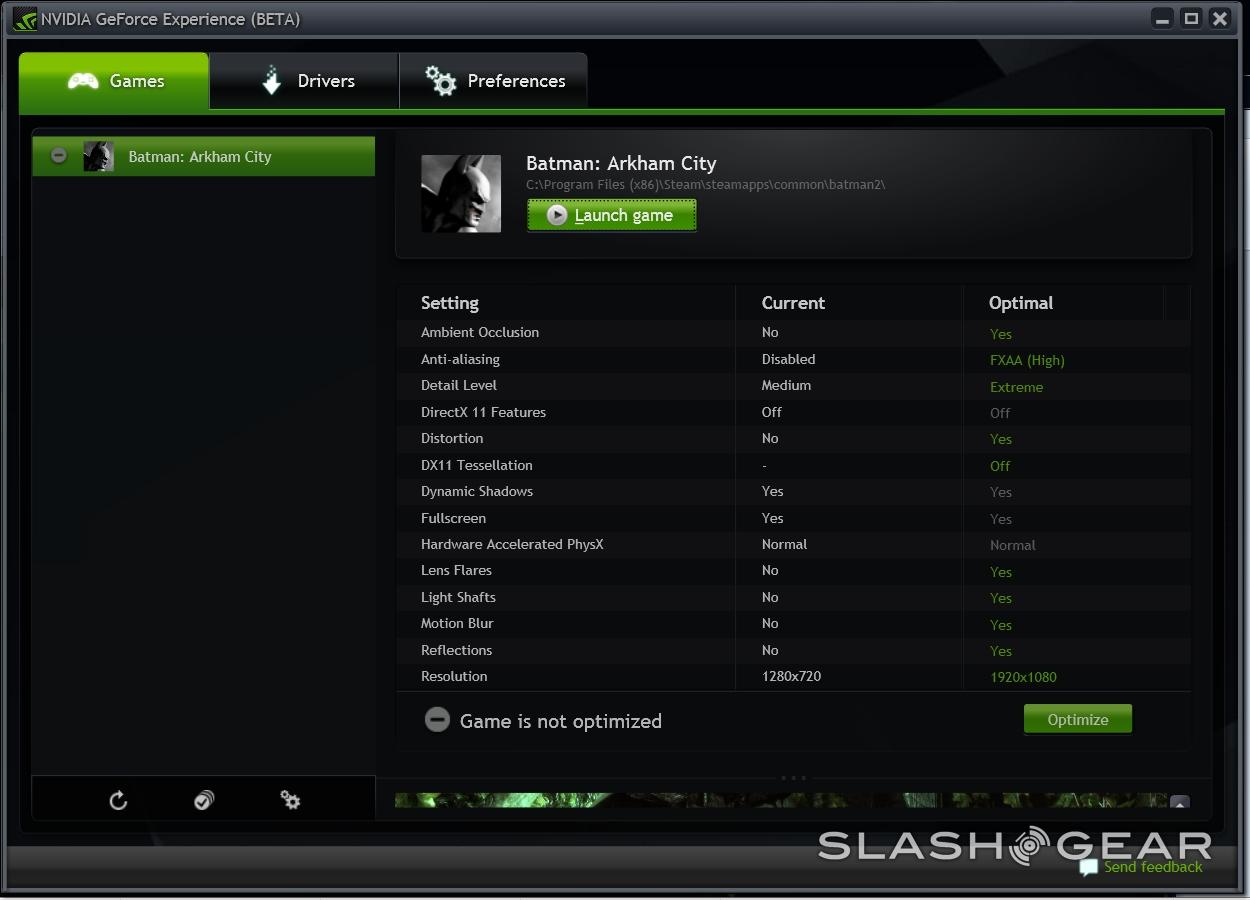Click the download arrow icon on Drivers tab
The image size is (1250, 900).
pos(271,81)
